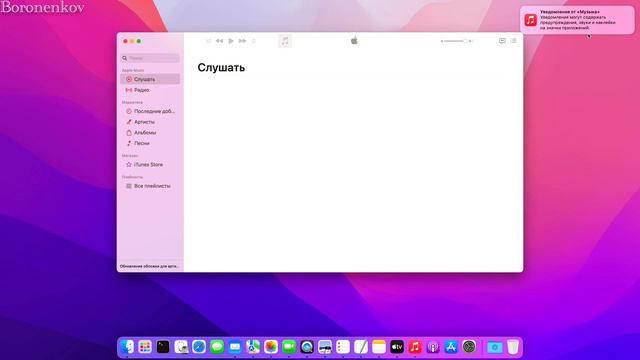The image size is (640, 360).
Task: Open Photos from the Dock
Action: (271, 347)
